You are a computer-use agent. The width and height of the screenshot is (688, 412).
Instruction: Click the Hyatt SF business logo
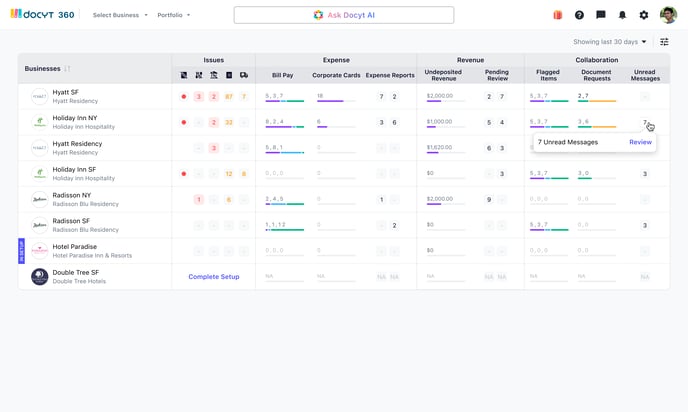[39, 97]
